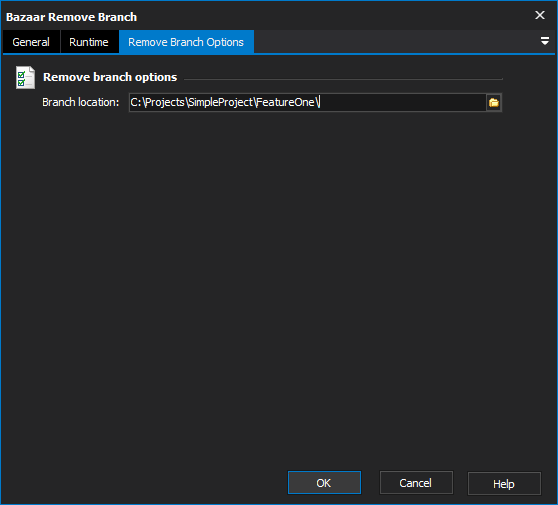Viewport: 558px width, 505px height.
Task: Switch to the Runtime tab
Action: tap(89, 42)
